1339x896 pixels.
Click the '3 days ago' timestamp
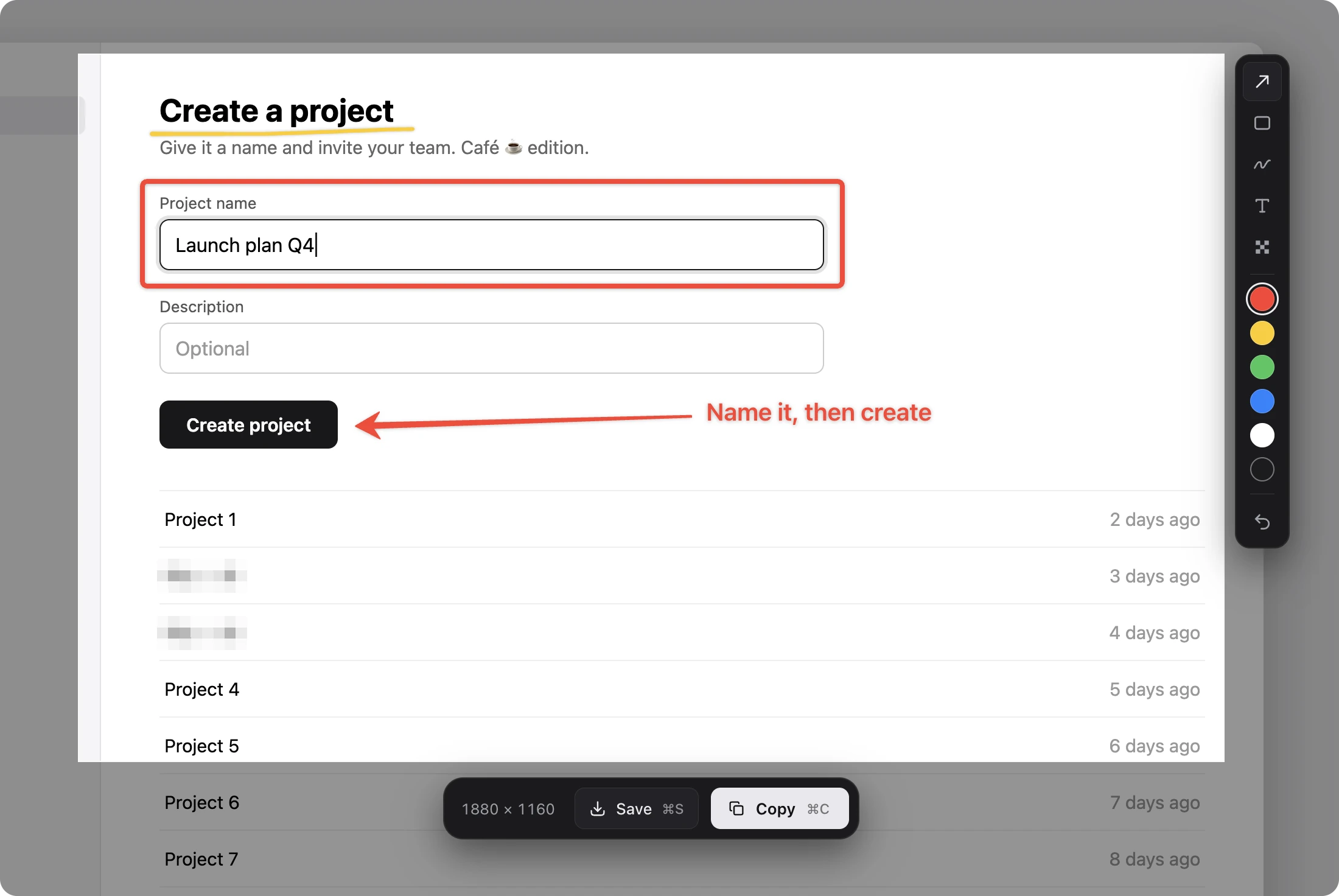pos(1155,576)
